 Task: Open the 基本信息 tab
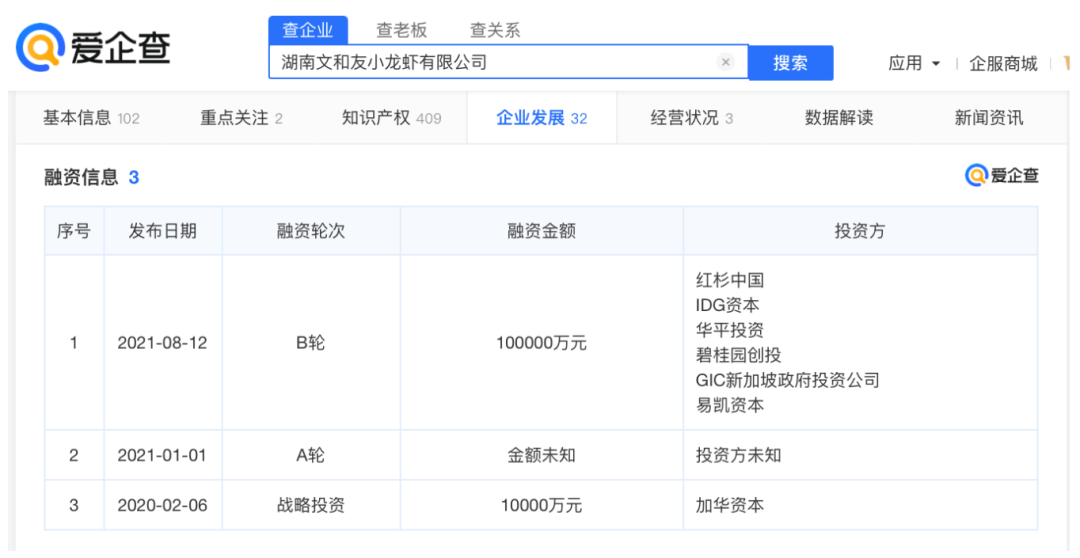click(91, 118)
